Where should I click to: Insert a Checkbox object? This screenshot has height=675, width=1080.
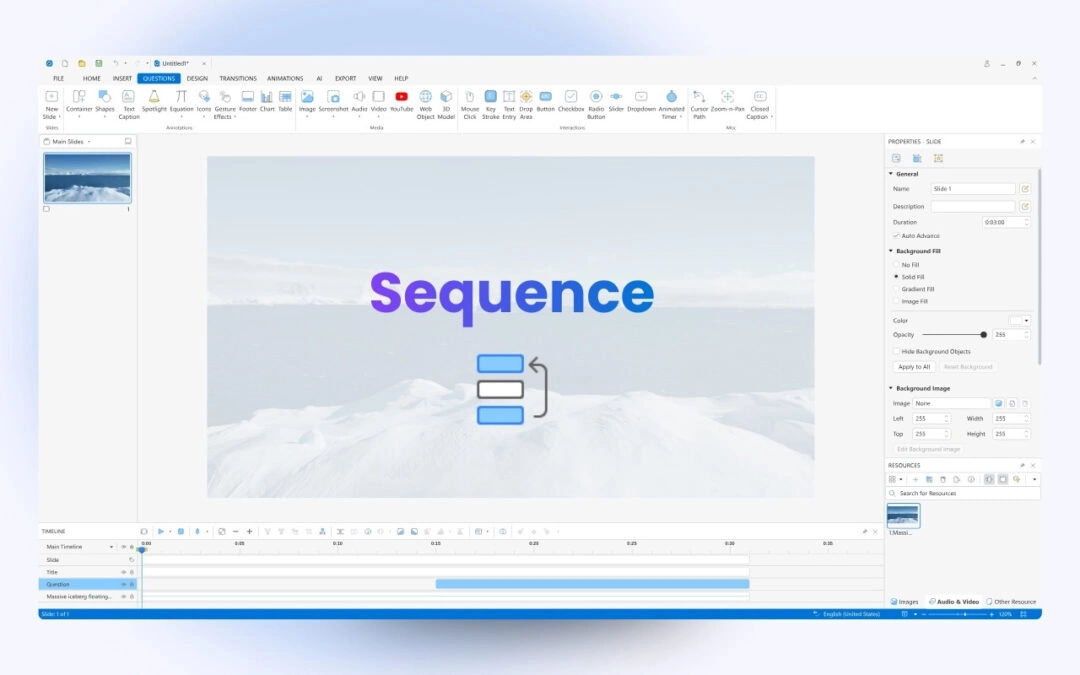tap(571, 101)
